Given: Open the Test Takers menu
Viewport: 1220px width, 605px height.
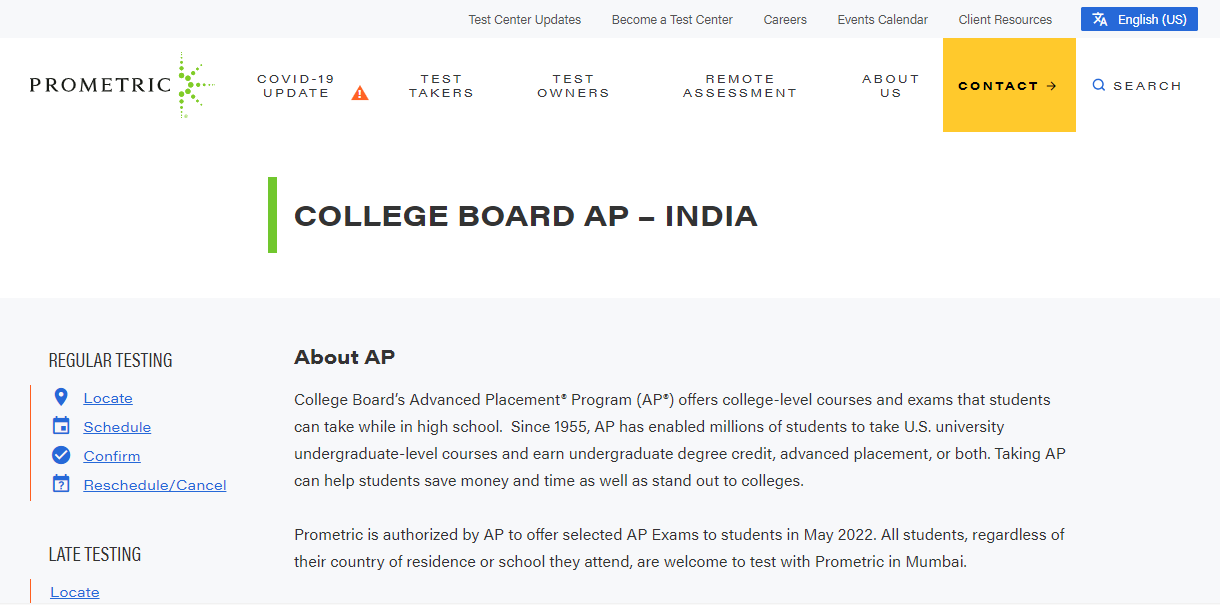Looking at the screenshot, I should pyautogui.click(x=441, y=86).
